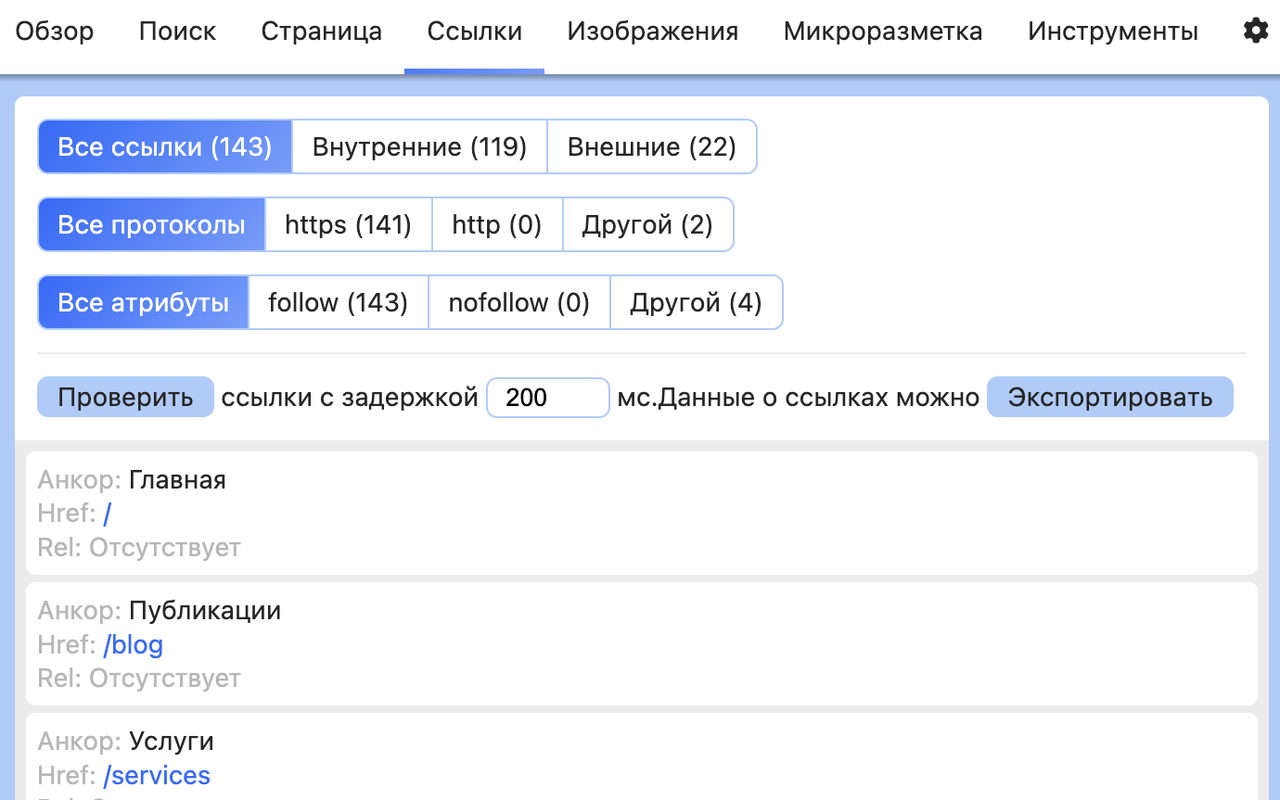Select the Изображения tab
Image resolution: width=1280 pixels, height=800 pixels.
click(x=652, y=32)
